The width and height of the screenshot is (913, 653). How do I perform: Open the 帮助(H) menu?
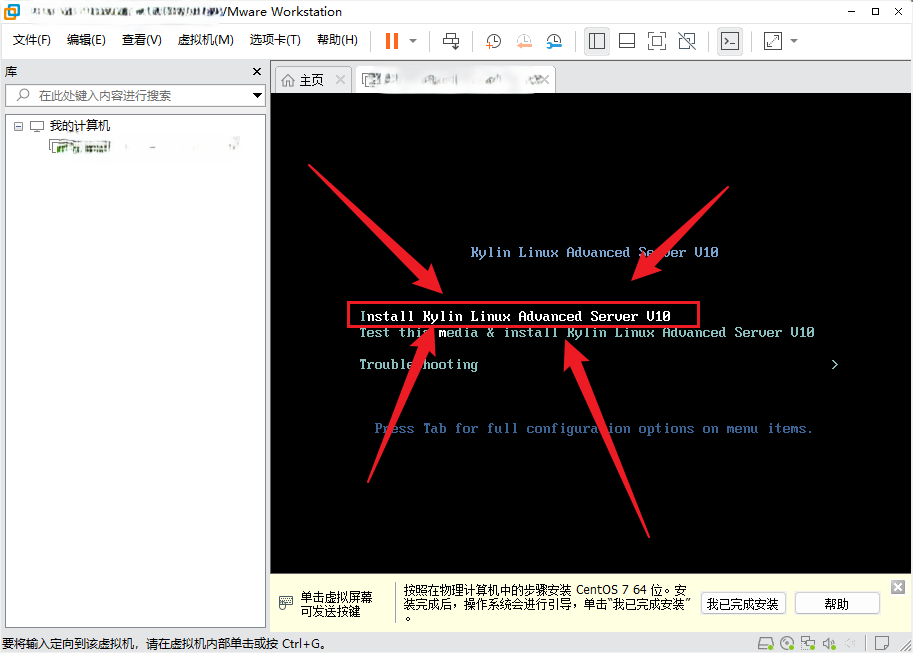tap(337, 40)
